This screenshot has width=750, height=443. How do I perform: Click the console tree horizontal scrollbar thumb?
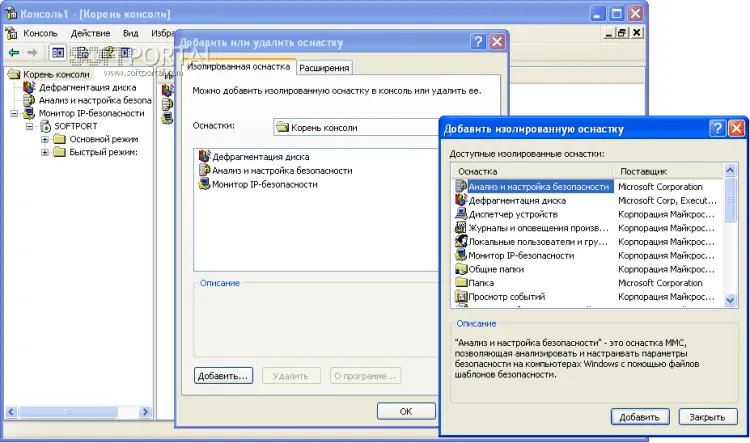pyautogui.click(x=68, y=411)
